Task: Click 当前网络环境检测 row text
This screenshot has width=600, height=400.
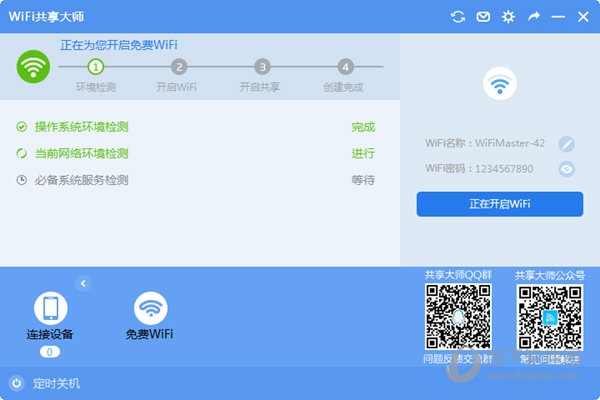Action: pyautogui.click(x=82, y=153)
